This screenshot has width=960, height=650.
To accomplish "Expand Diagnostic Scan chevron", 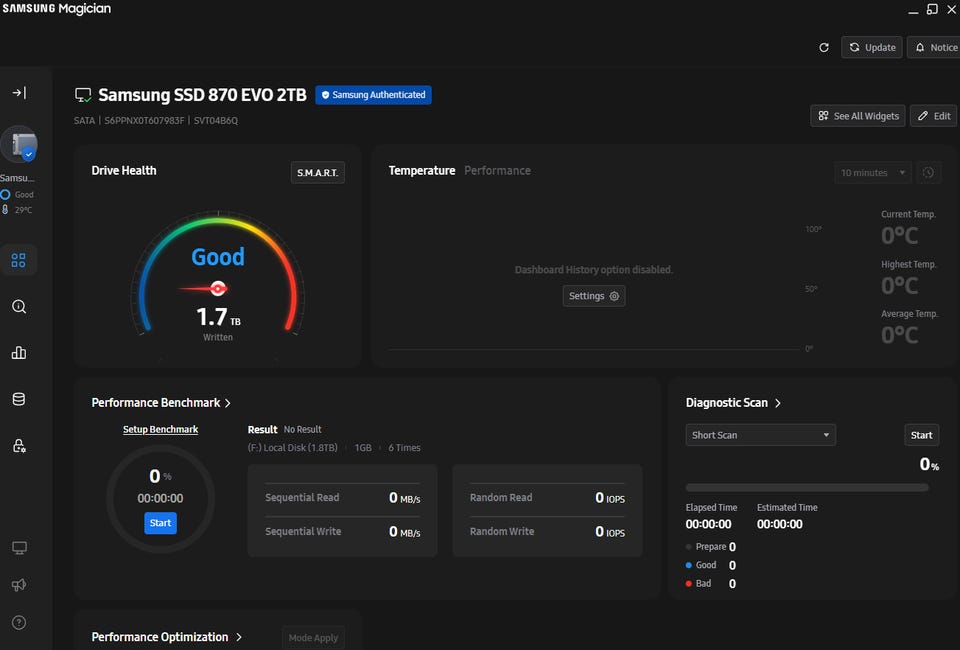I will tap(778, 403).
